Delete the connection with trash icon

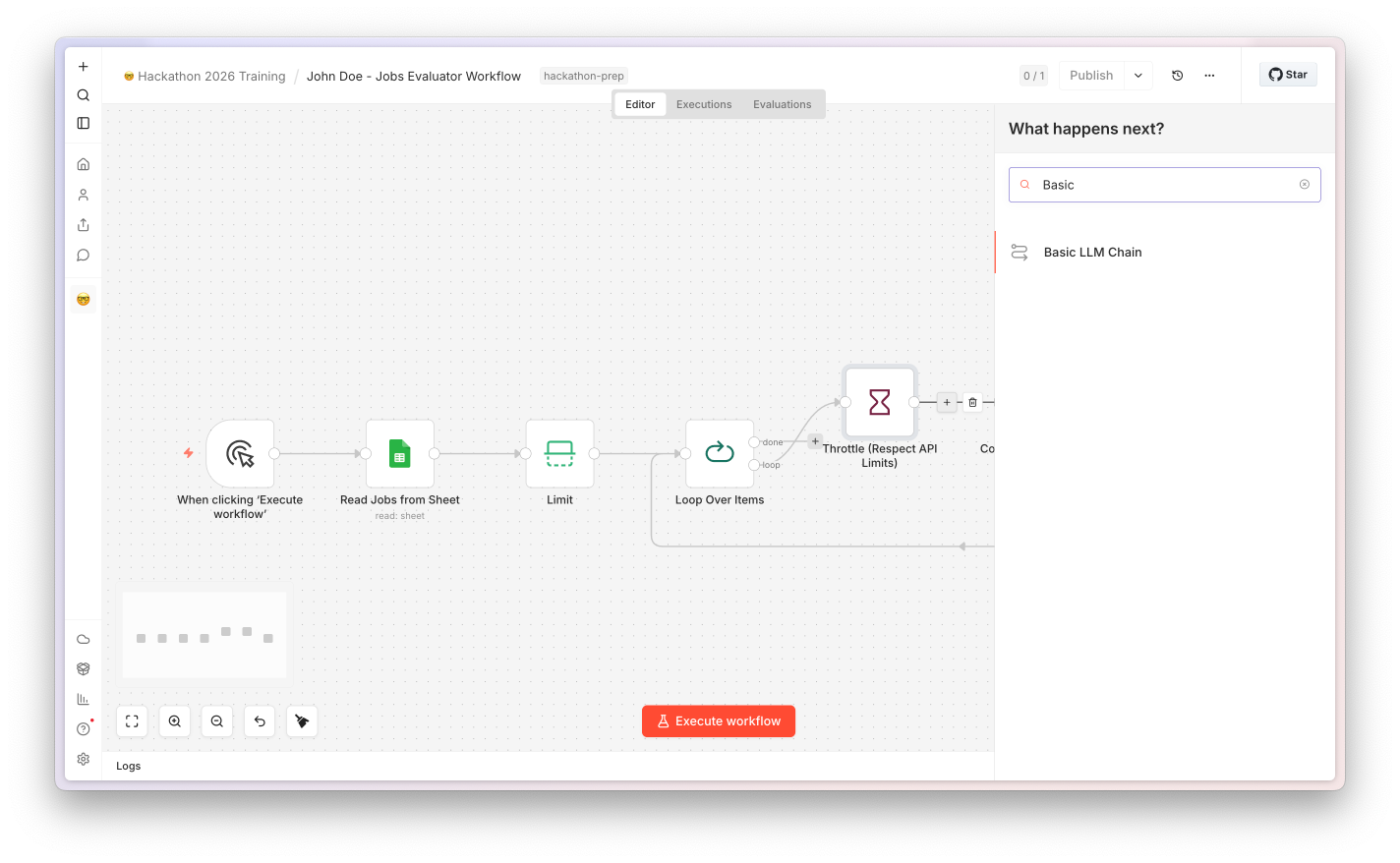(x=972, y=402)
